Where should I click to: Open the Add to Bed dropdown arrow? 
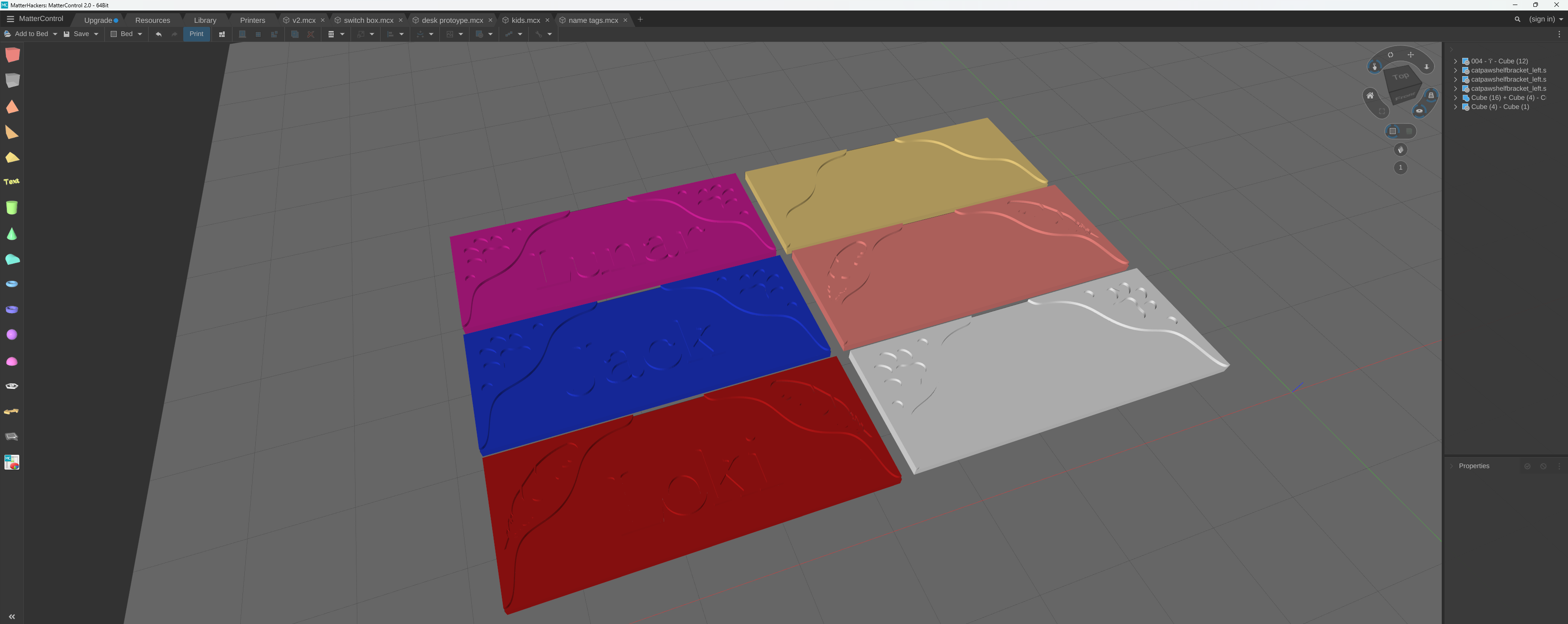pos(55,34)
